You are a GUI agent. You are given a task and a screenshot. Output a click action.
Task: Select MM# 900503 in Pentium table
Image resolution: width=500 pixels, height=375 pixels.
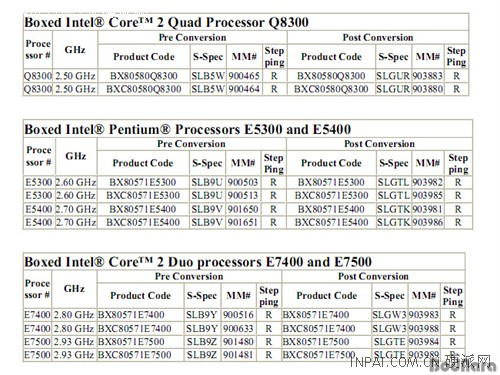[243, 182]
